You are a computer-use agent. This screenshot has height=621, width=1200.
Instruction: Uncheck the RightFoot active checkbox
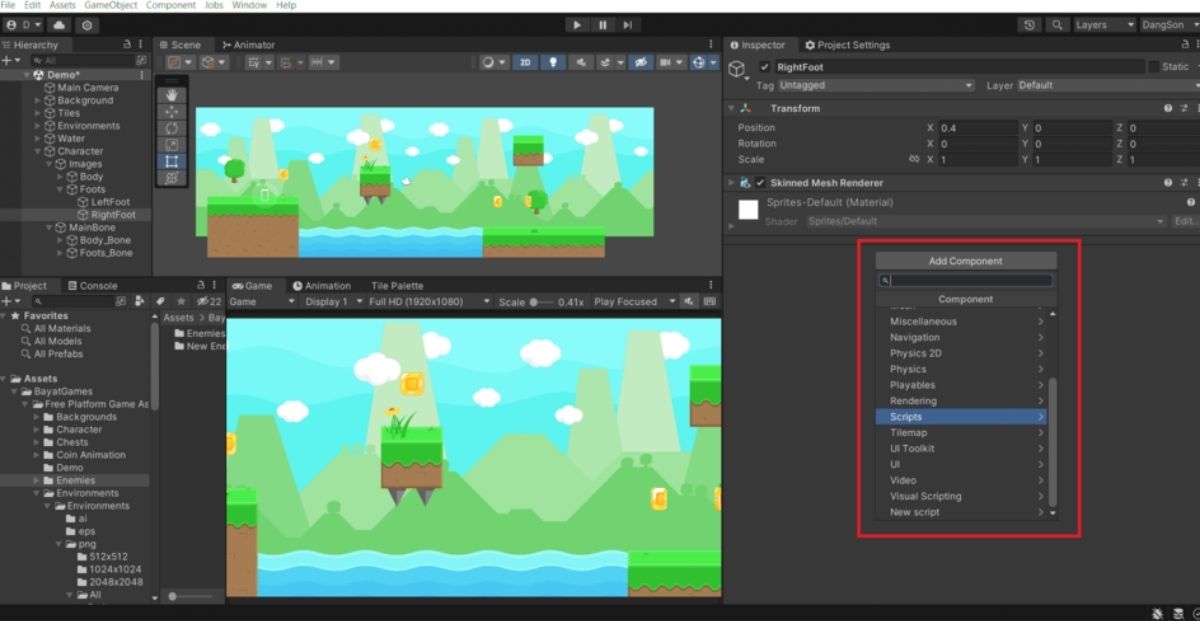click(765, 67)
